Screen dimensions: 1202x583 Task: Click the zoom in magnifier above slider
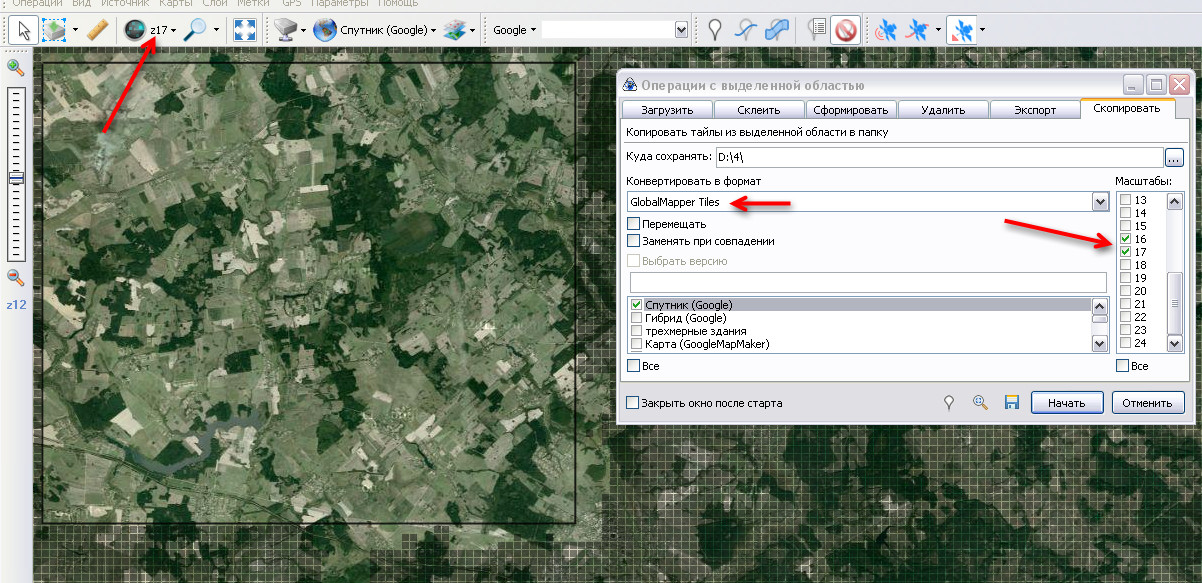click(x=16, y=68)
